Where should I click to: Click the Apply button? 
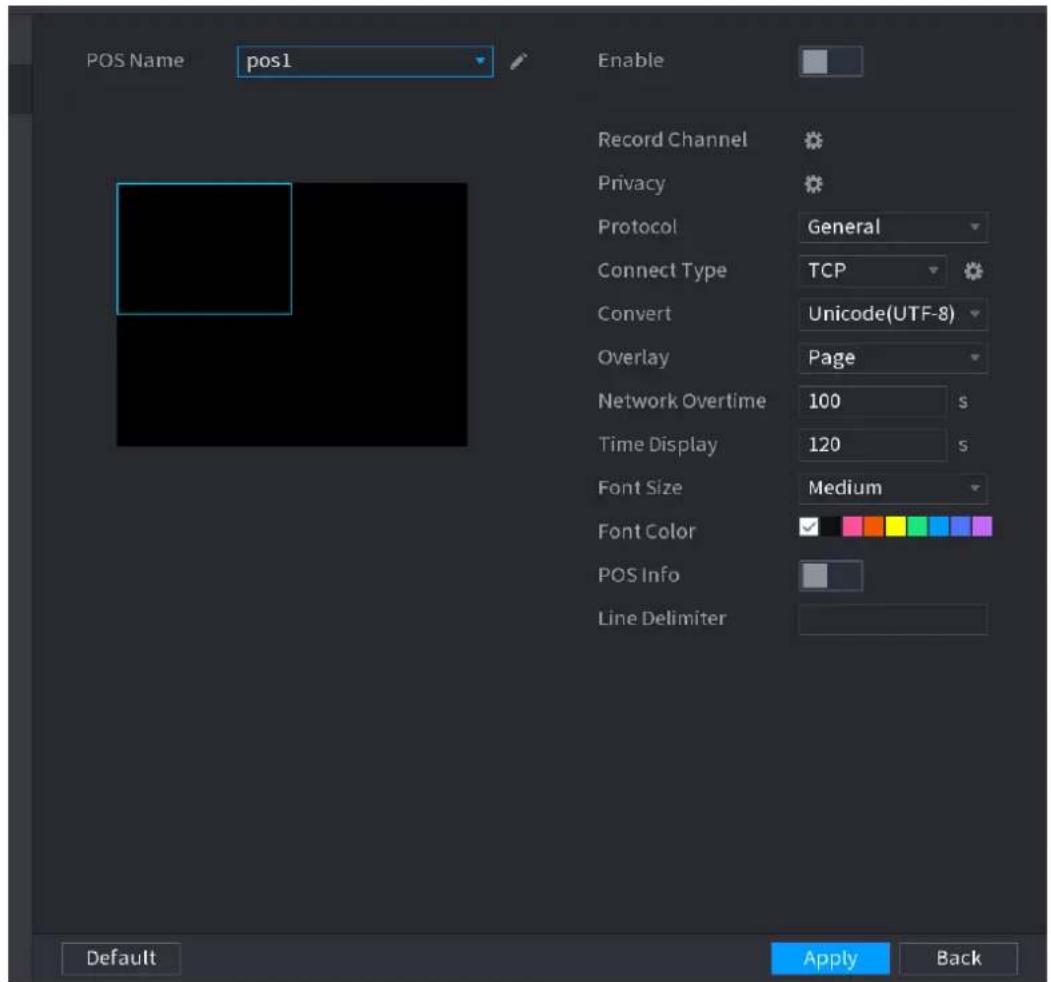[x=830, y=958]
